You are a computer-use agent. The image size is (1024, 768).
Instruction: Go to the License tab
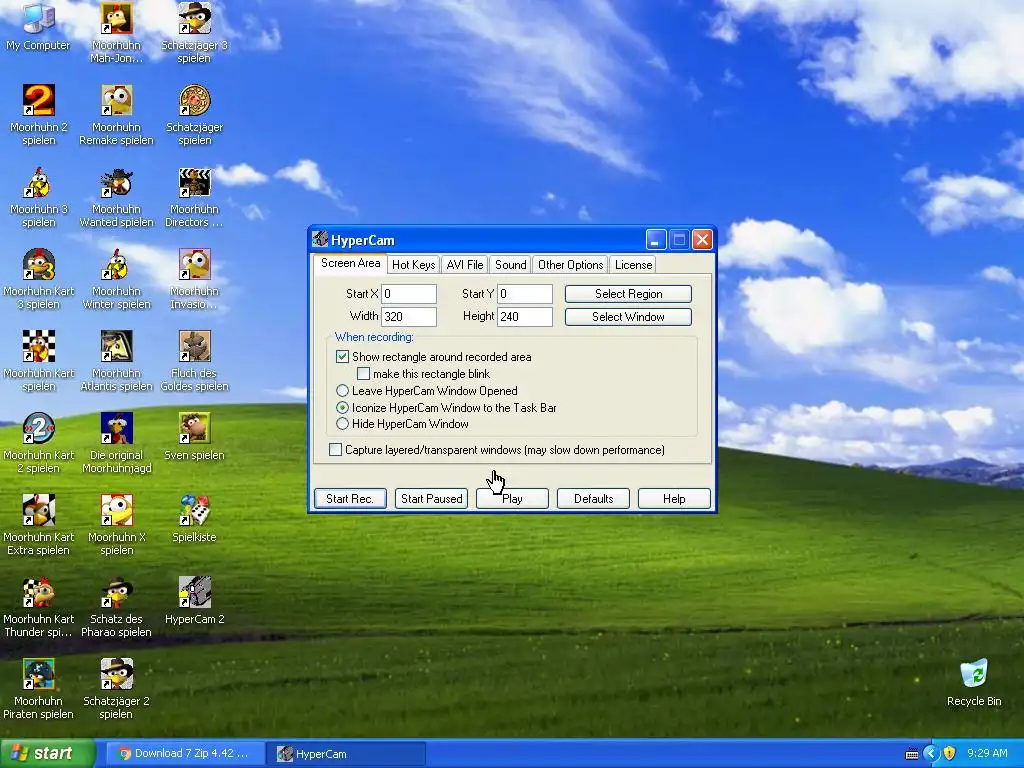(x=633, y=264)
